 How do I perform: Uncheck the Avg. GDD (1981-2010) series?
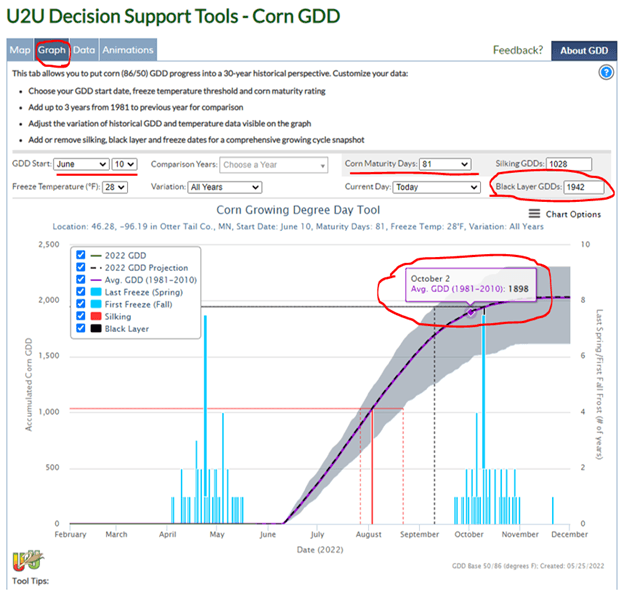(84, 279)
